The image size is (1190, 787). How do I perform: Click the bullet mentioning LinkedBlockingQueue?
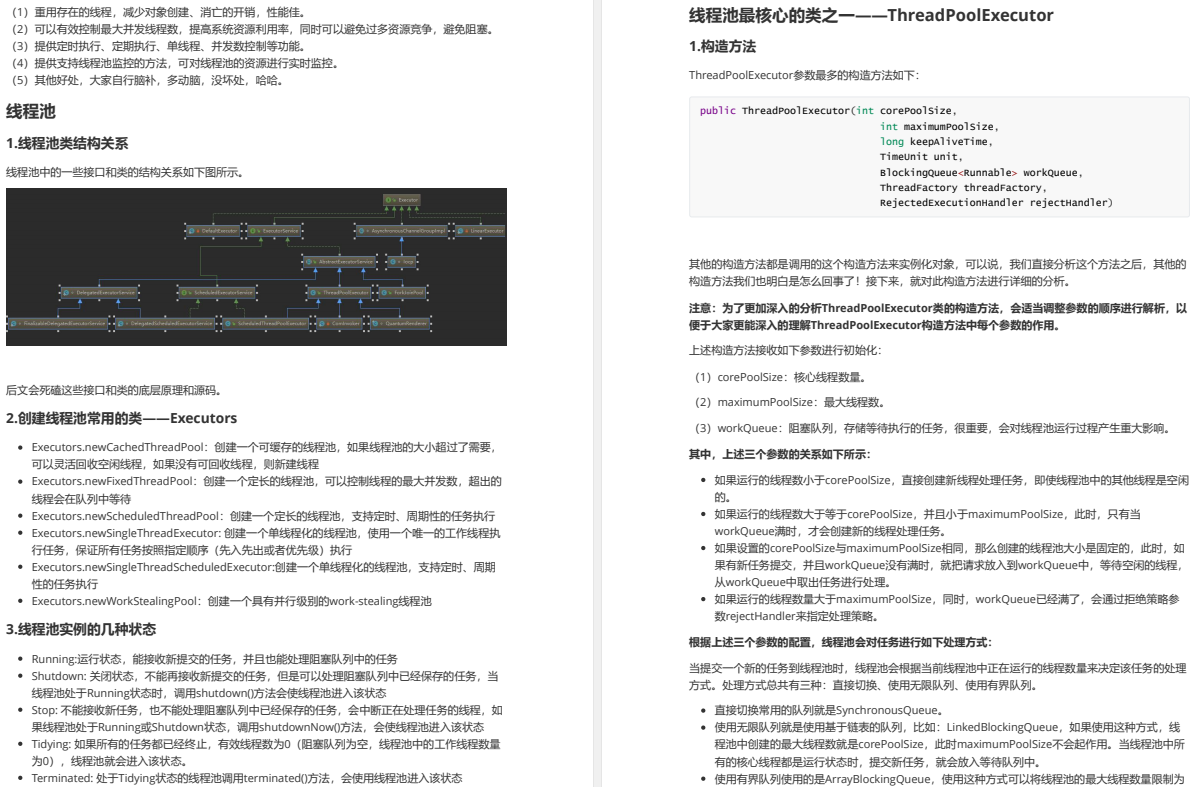point(948,745)
